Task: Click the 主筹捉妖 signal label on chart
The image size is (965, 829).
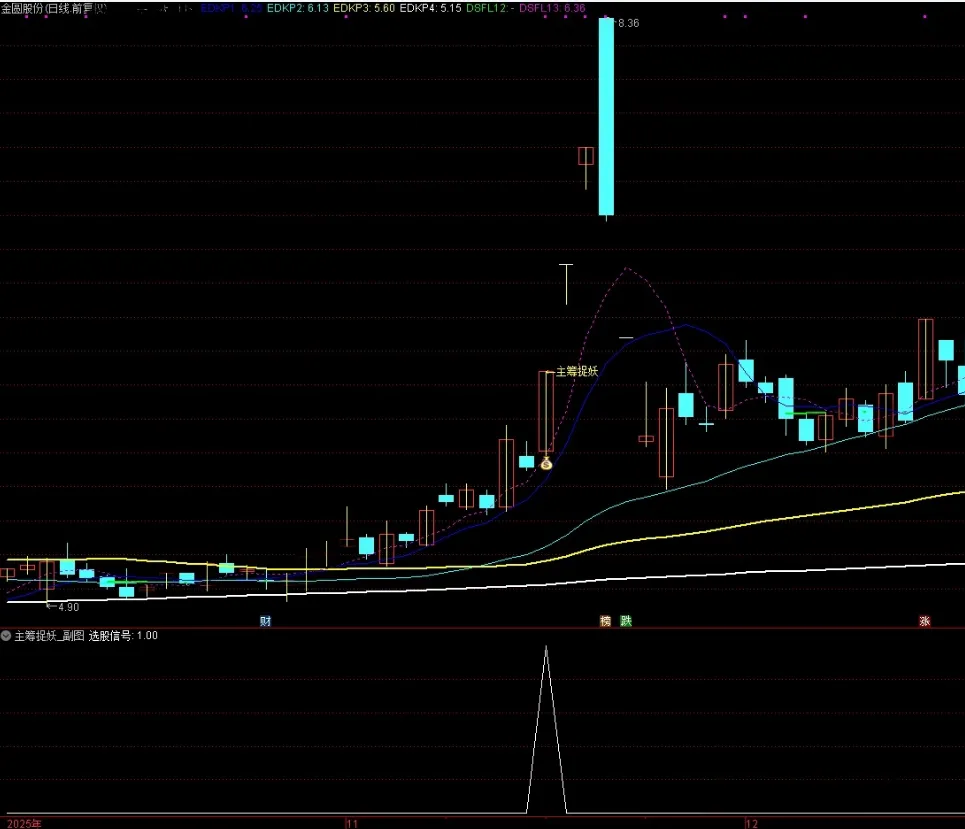Action: click(x=577, y=371)
